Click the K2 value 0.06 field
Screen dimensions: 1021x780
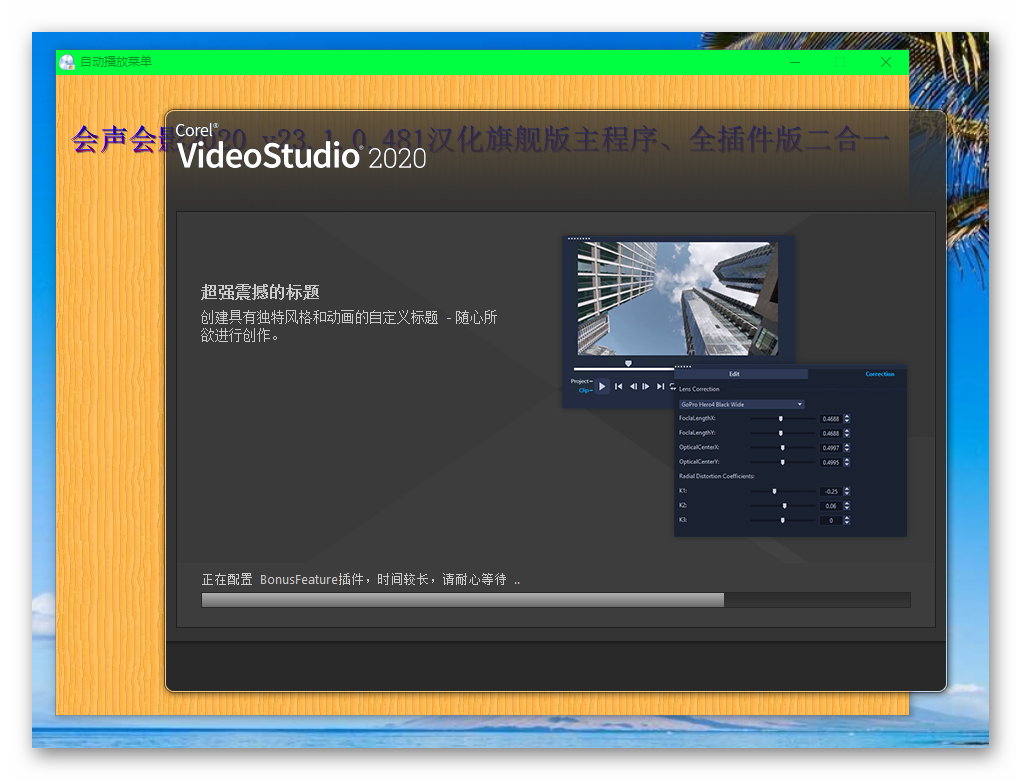pyautogui.click(x=831, y=505)
